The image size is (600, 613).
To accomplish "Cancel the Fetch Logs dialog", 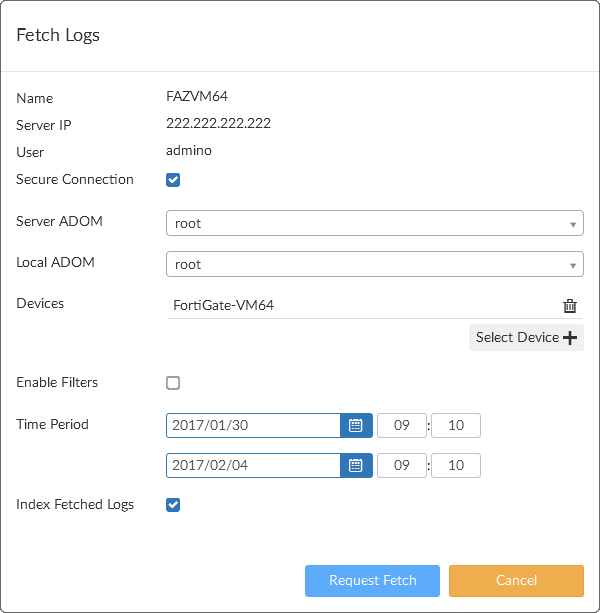I will pos(516,580).
